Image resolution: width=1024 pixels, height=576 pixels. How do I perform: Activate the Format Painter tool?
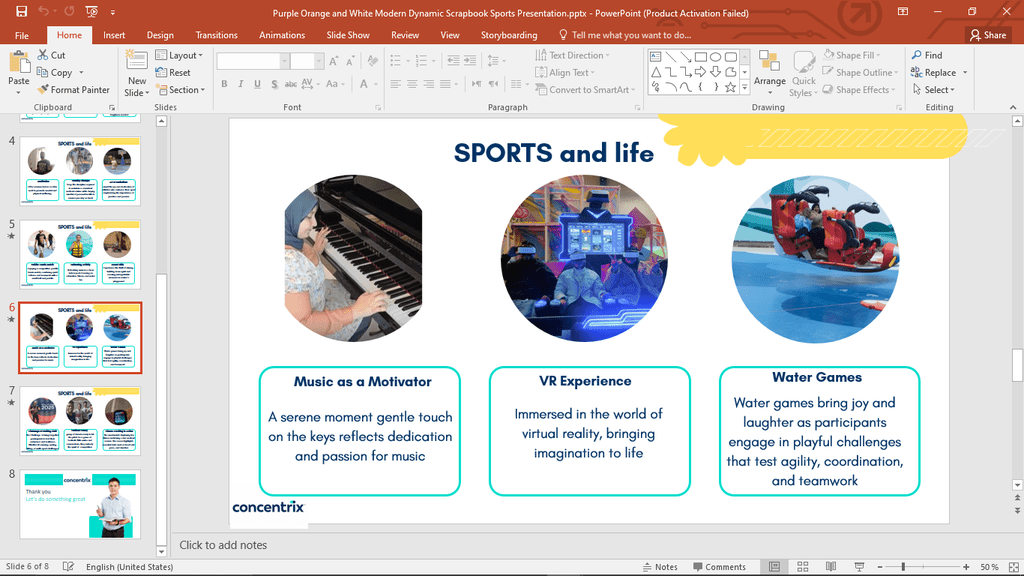(x=73, y=90)
